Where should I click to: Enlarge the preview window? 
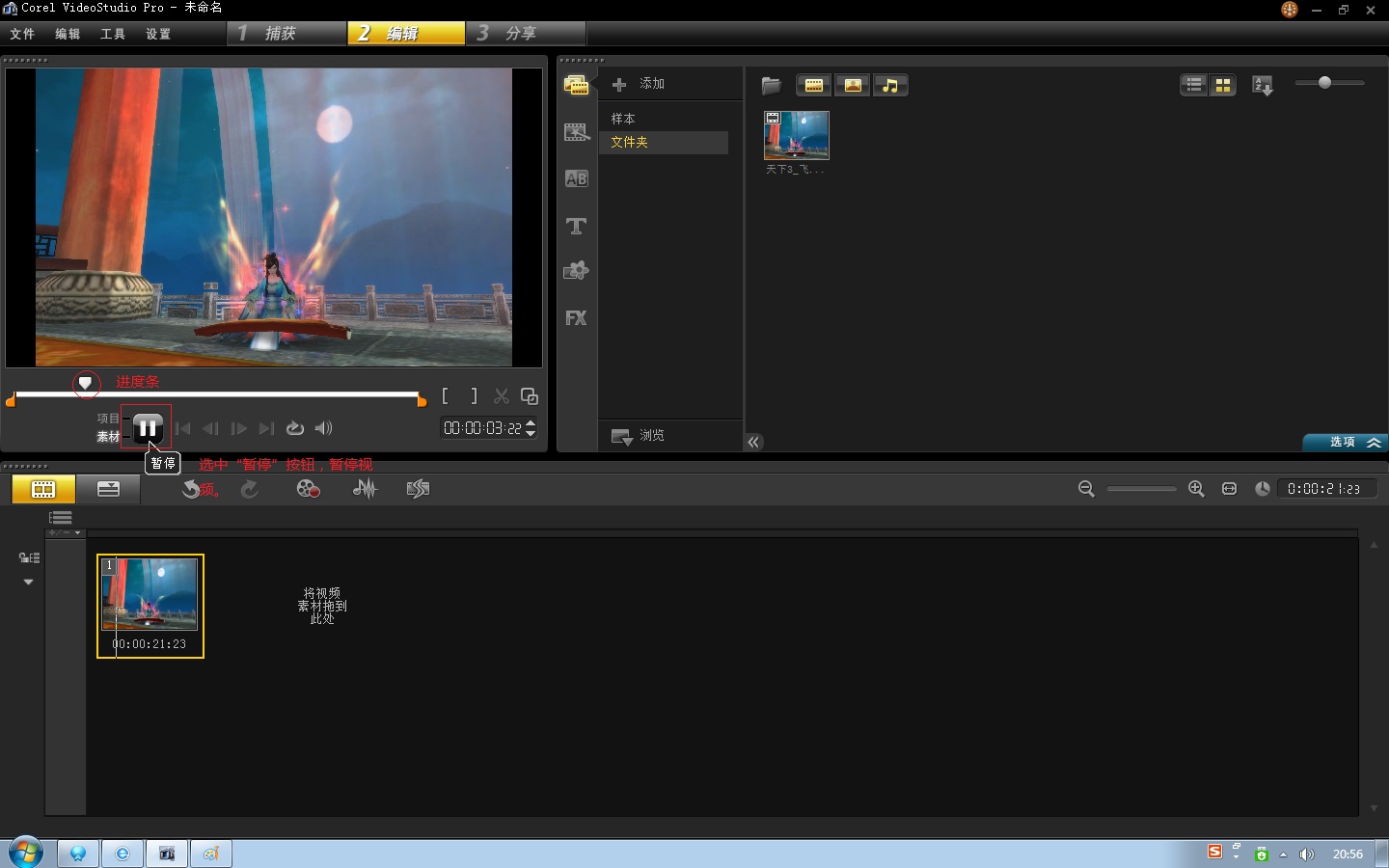pos(530,396)
